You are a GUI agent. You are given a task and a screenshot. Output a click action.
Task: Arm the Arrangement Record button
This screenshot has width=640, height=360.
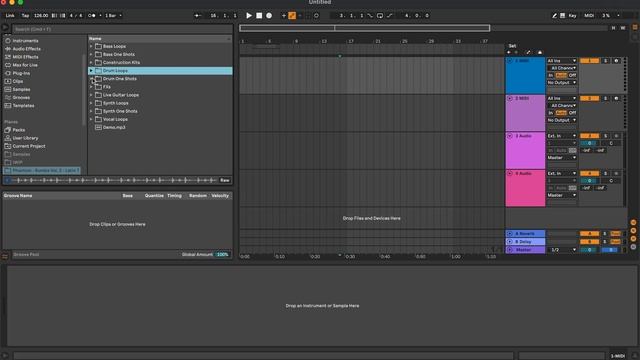click(x=269, y=16)
